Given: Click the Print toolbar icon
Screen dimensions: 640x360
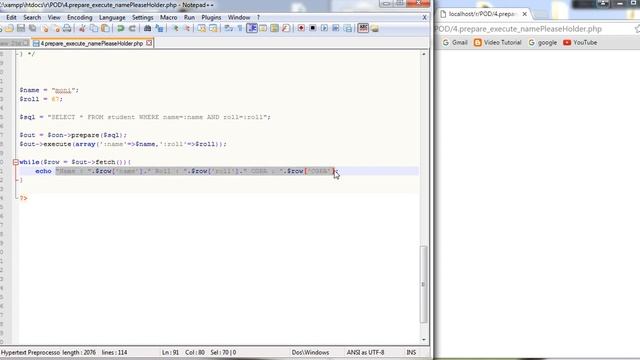Looking at the screenshot, I should coord(67,28).
